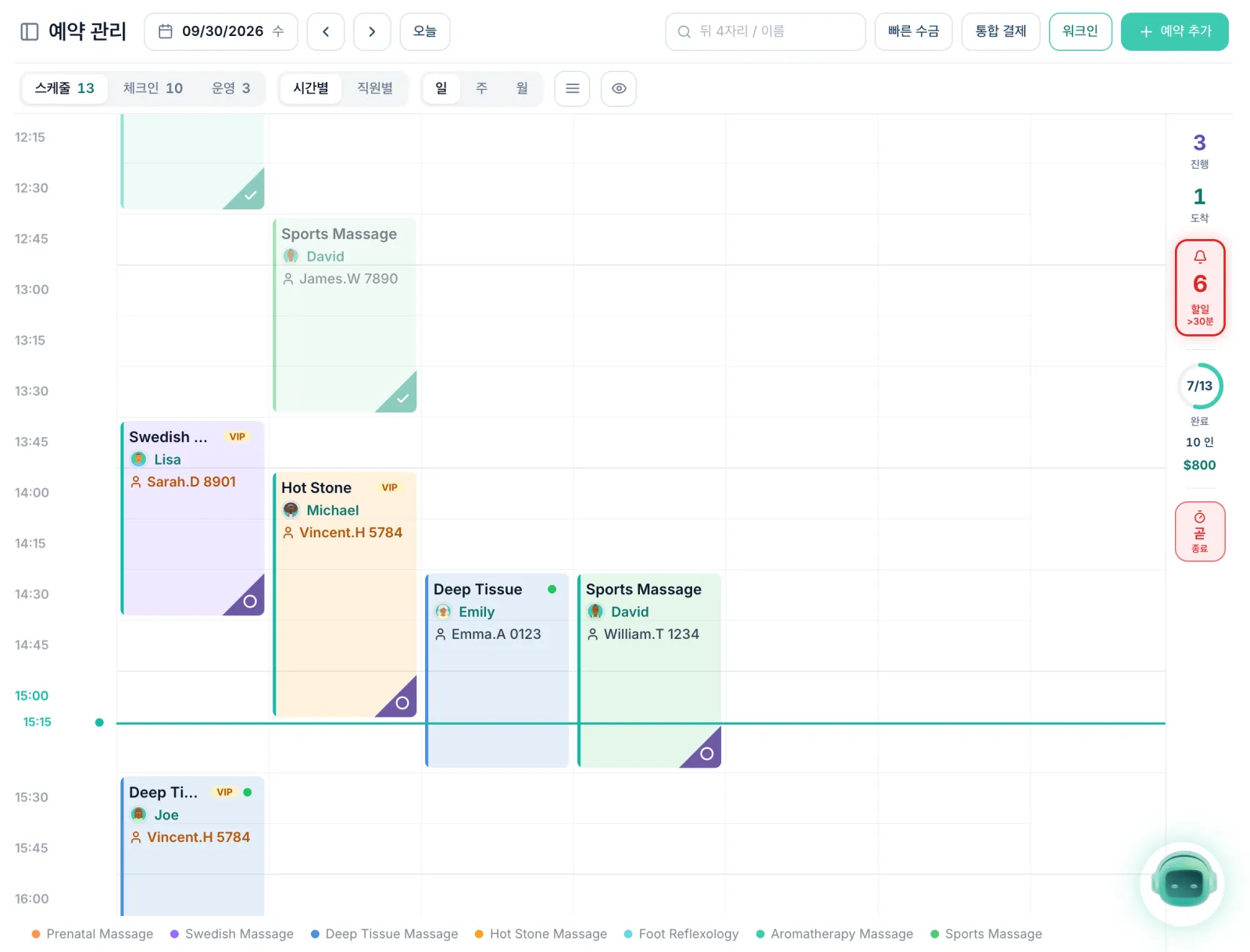Go to previous day arrow
The image size is (1250, 952).
[x=326, y=32]
